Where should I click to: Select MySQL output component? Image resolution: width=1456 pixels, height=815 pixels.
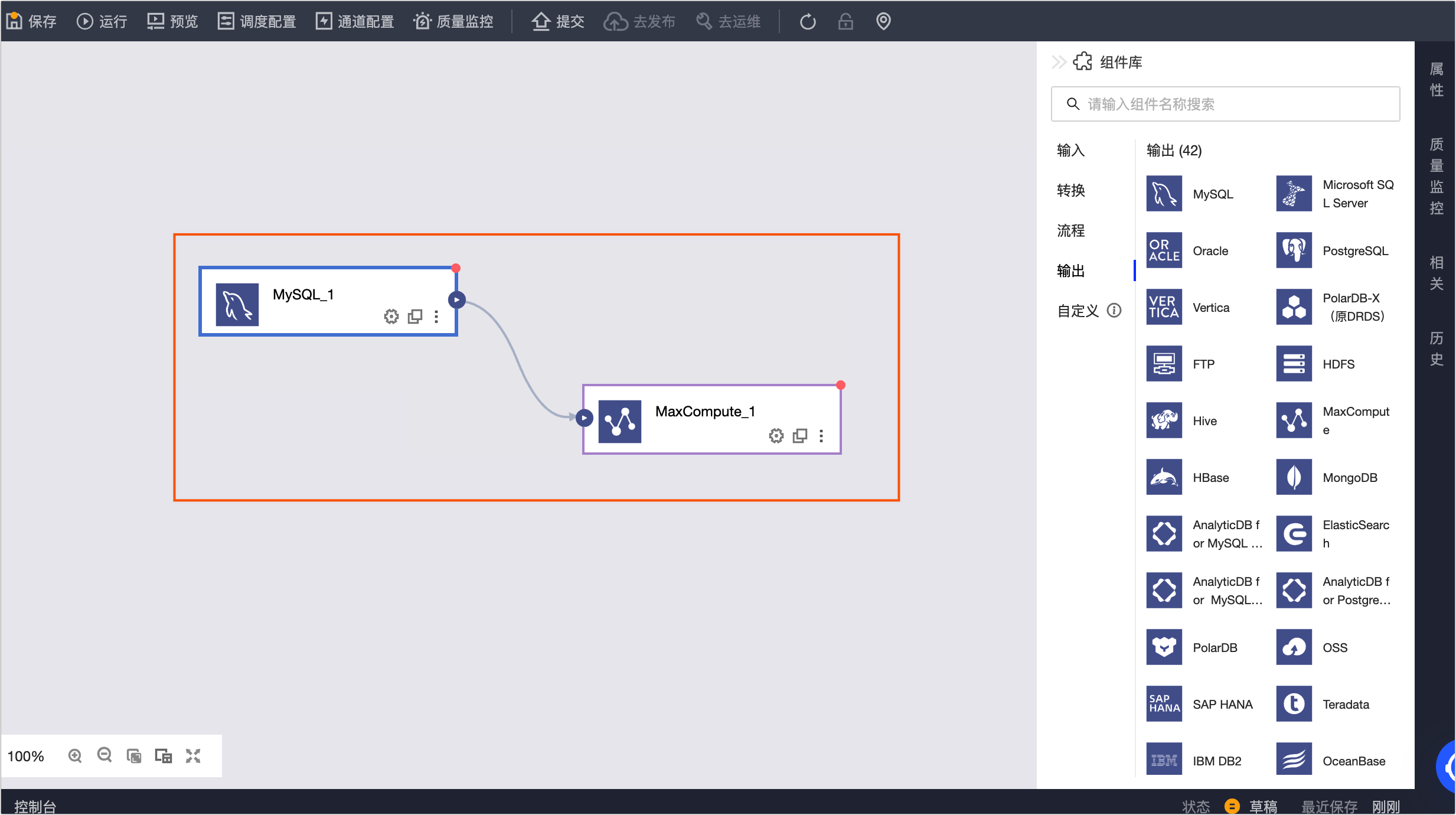1190,194
